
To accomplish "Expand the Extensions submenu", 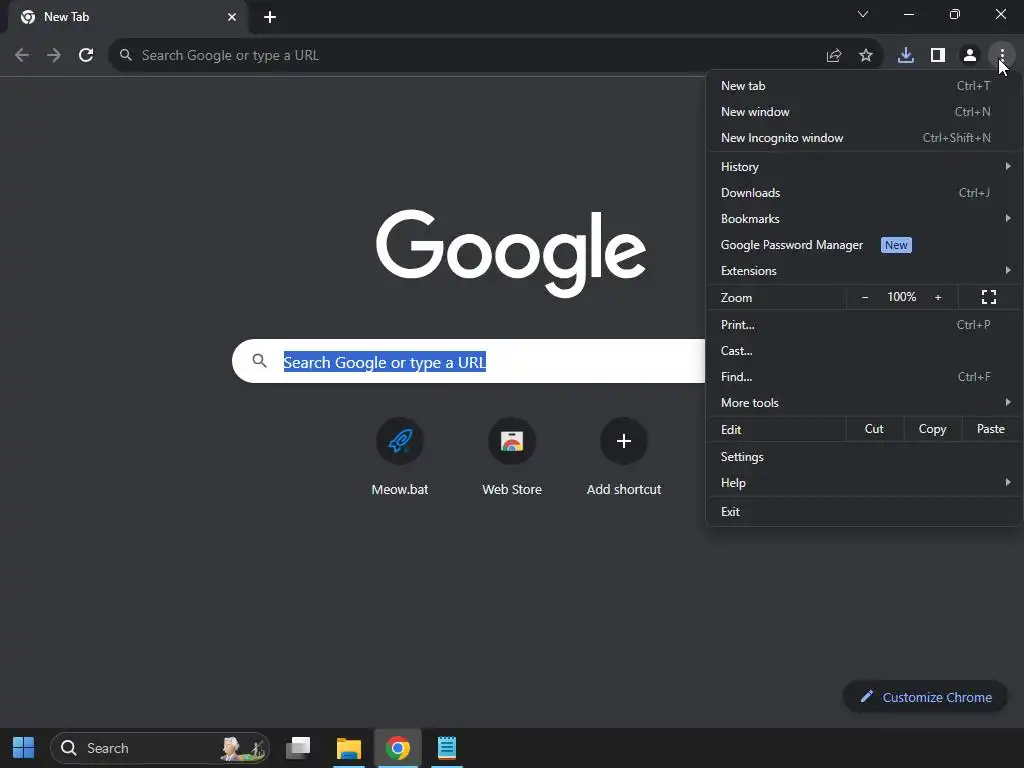I will pos(864,270).
